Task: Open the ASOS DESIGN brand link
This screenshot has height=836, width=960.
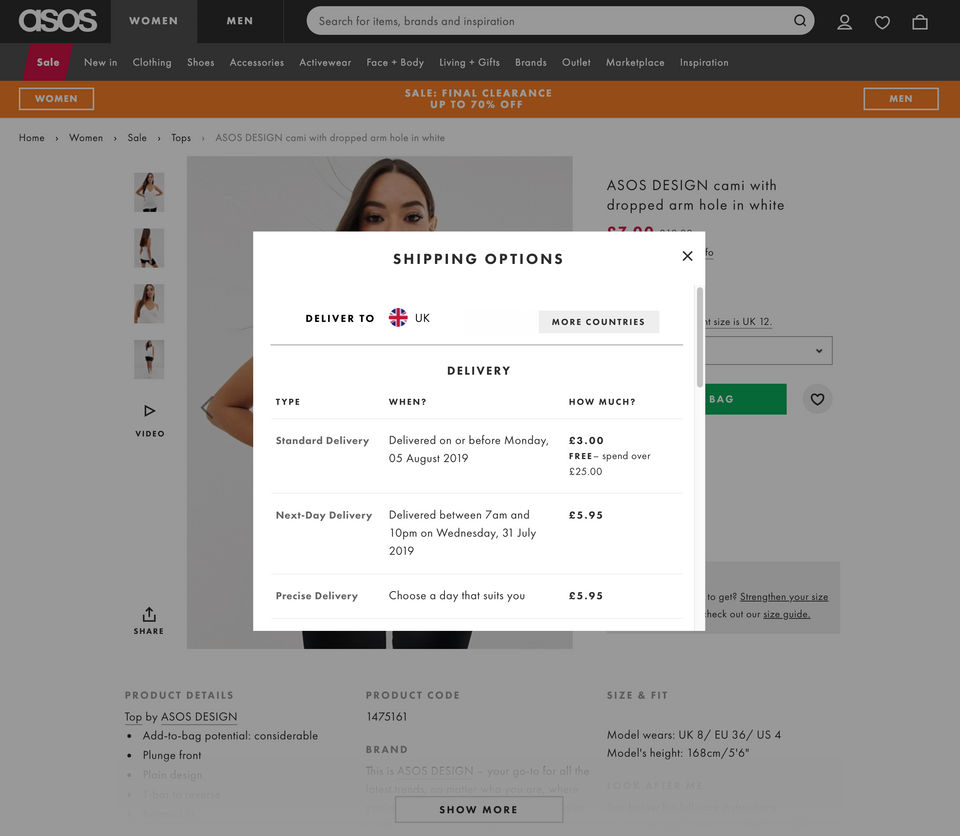Action: pyautogui.click(x=199, y=717)
